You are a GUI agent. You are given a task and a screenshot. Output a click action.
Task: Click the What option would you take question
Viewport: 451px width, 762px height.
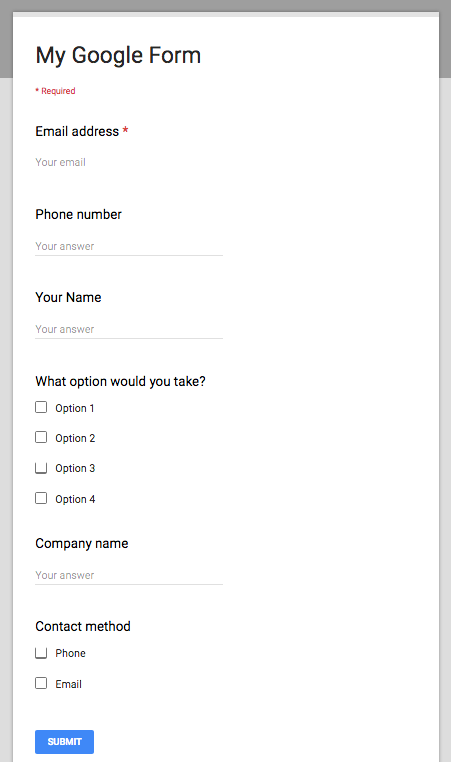coord(121,381)
